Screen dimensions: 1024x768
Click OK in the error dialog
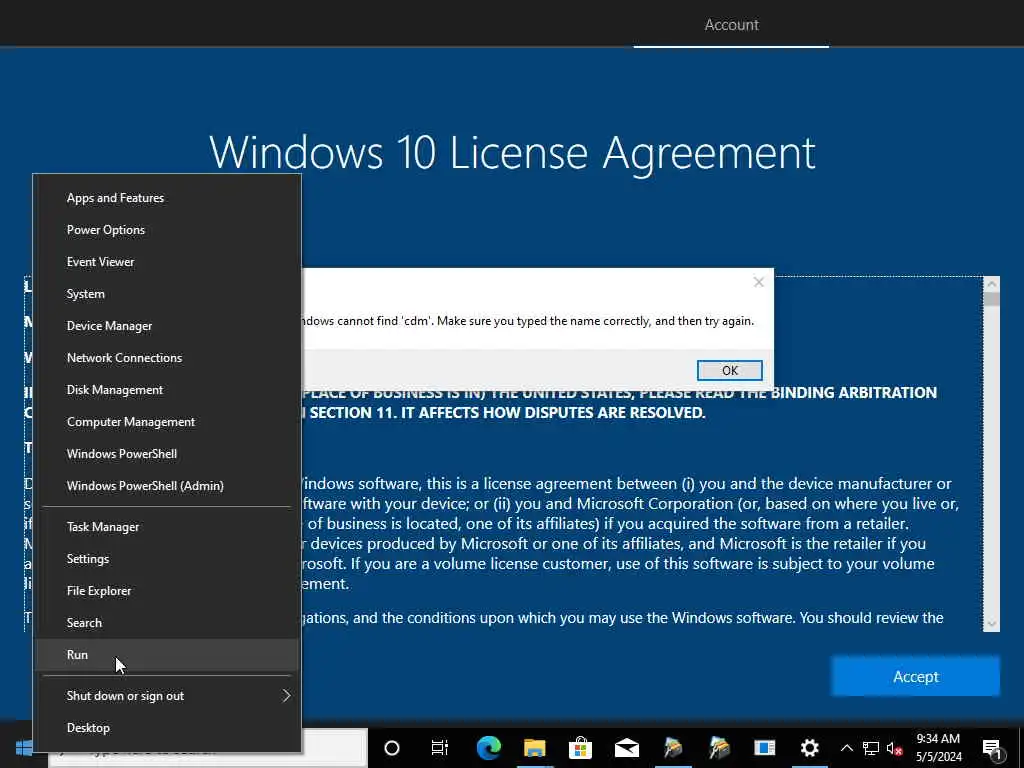coord(729,370)
